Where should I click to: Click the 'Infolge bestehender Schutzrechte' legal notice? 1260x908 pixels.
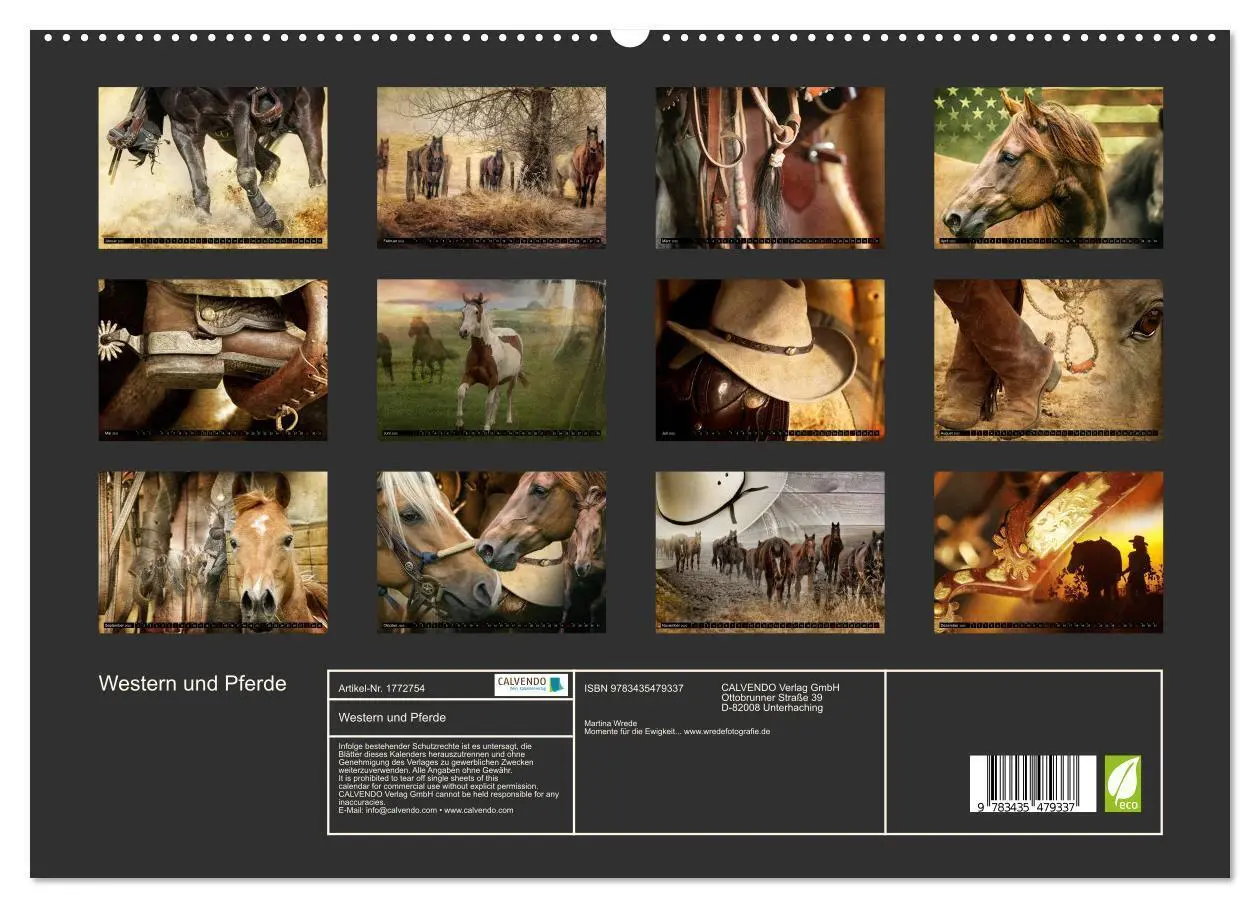click(x=435, y=758)
